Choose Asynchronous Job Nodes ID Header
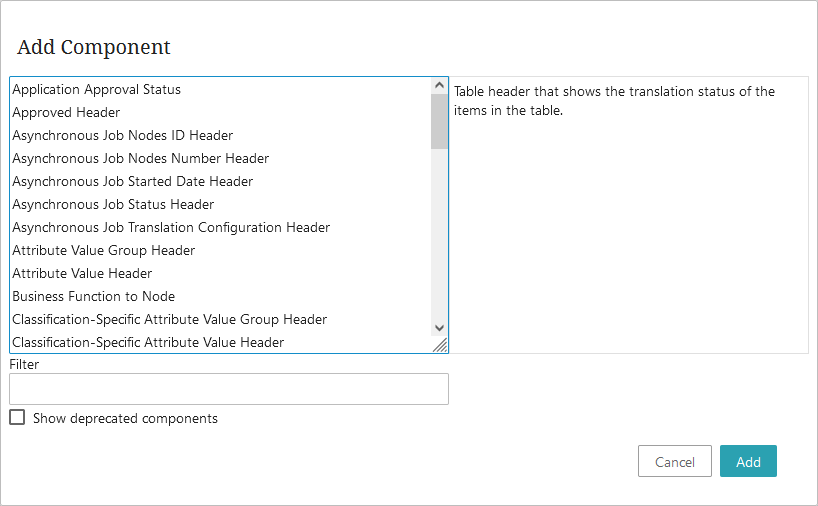 (x=221, y=136)
